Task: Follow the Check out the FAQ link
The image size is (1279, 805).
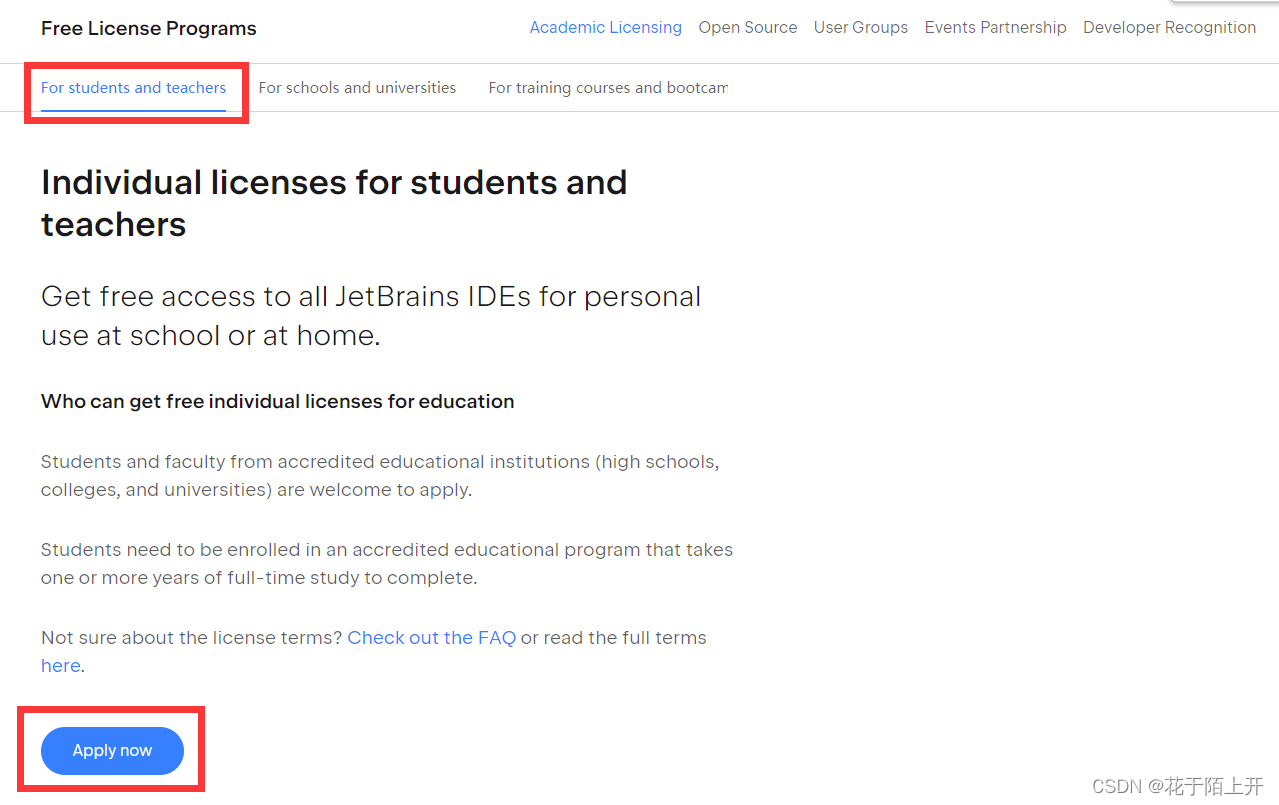Action: coord(431,638)
